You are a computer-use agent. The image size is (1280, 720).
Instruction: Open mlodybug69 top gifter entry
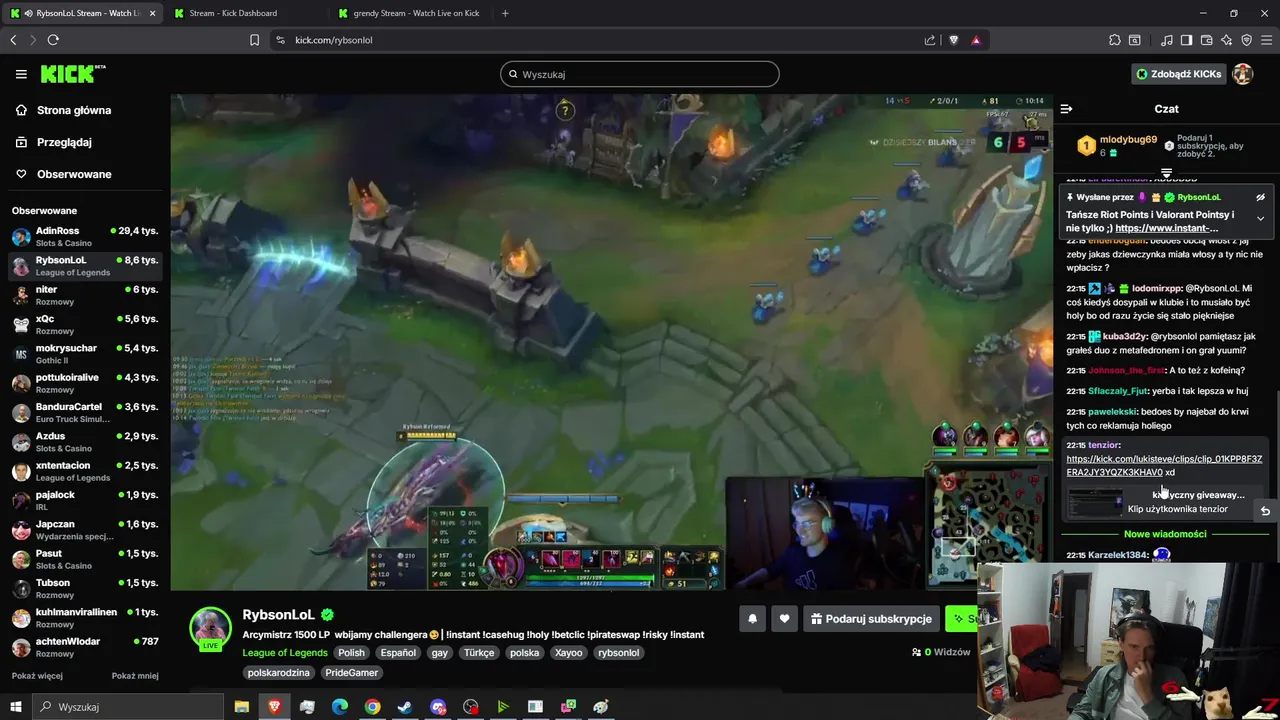(x=1116, y=145)
